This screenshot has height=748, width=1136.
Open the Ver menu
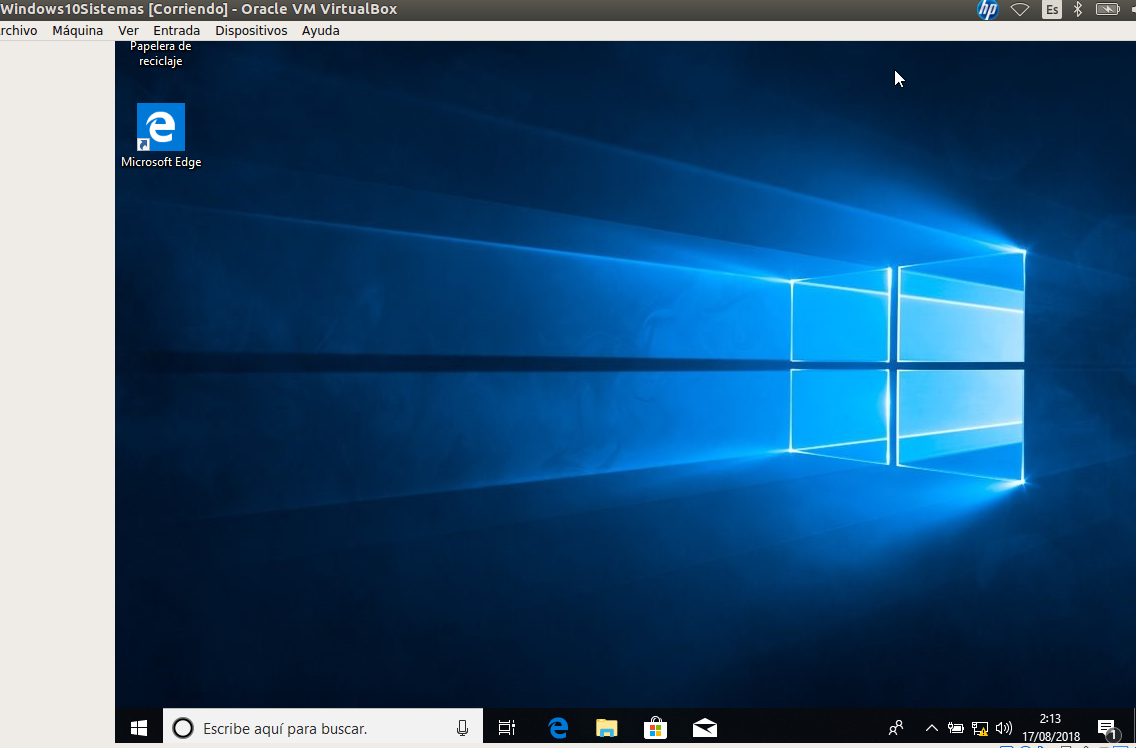pos(128,30)
